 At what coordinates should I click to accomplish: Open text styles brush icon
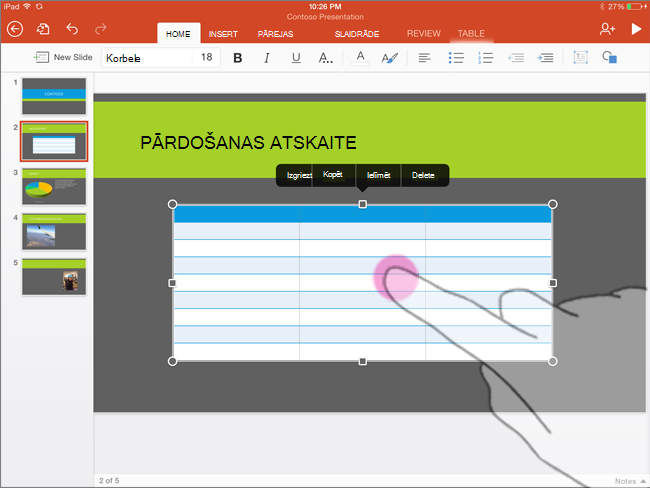[x=389, y=58]
